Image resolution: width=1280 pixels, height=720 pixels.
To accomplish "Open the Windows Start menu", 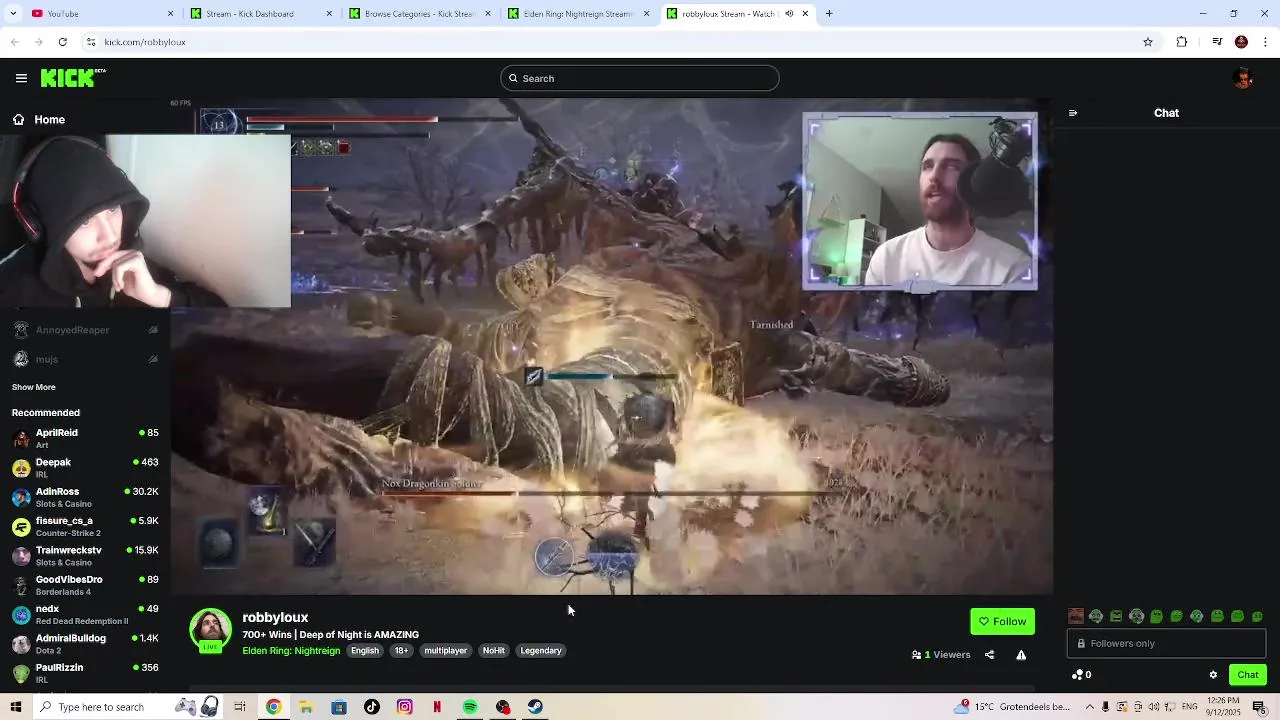I will point(16,707).
